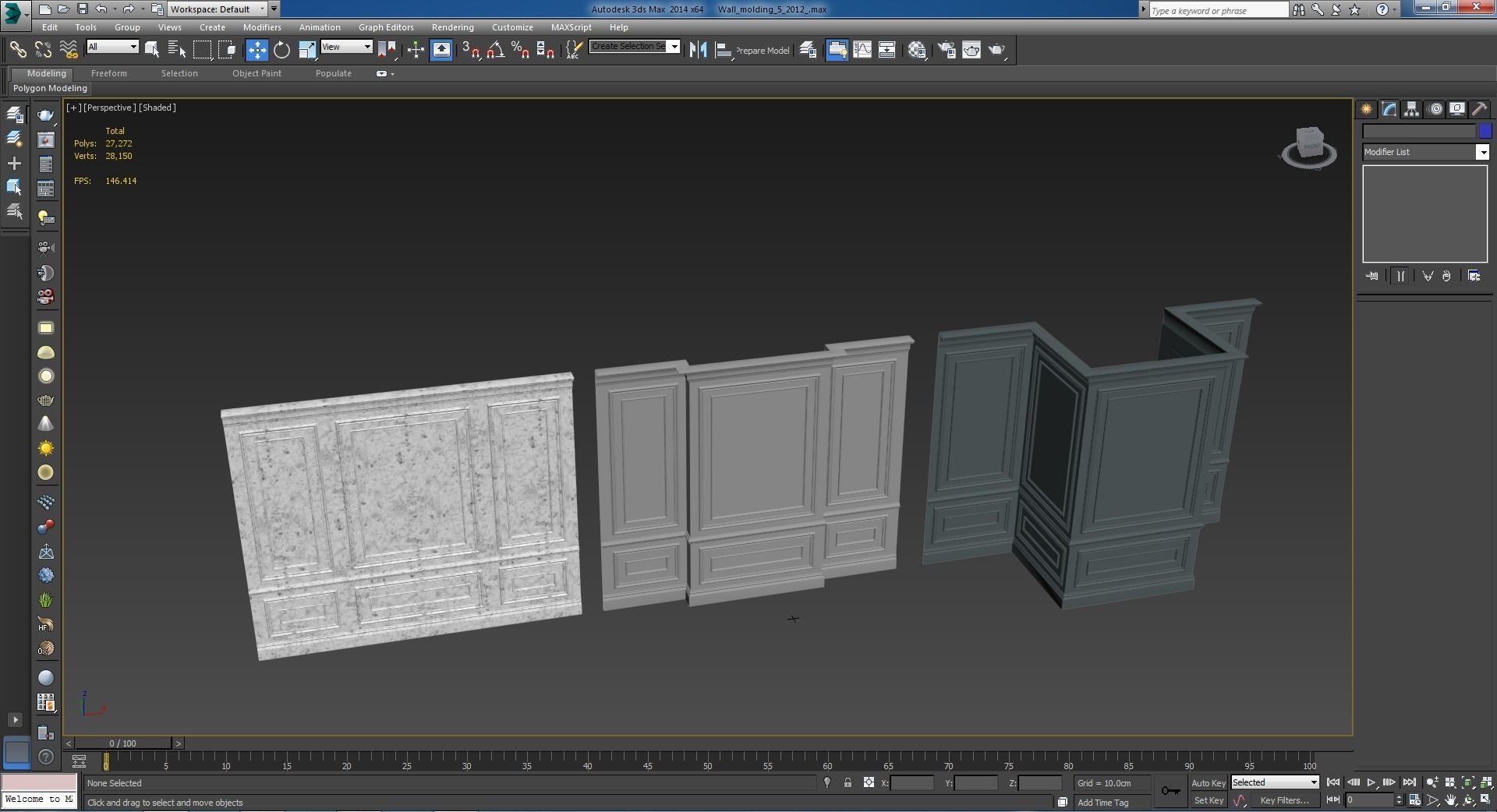1497x812 pixels.
Task: Toggle 3D Snaps
Action: pos(471,50)
